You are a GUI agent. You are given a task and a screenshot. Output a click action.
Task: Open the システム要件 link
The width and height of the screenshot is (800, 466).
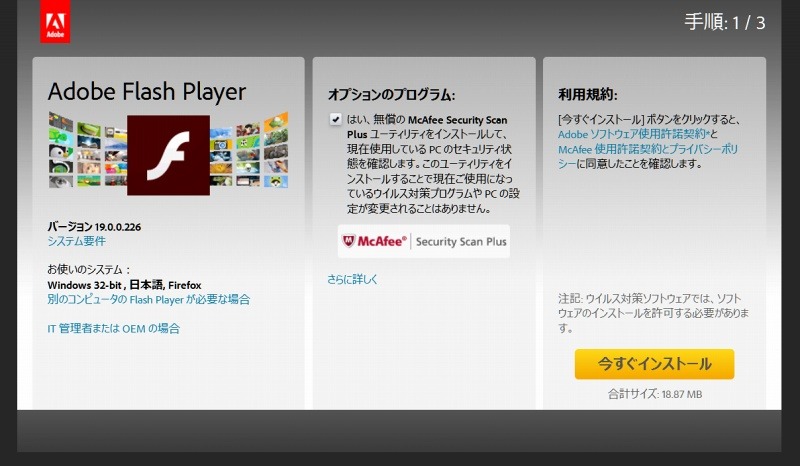point(77,241)
